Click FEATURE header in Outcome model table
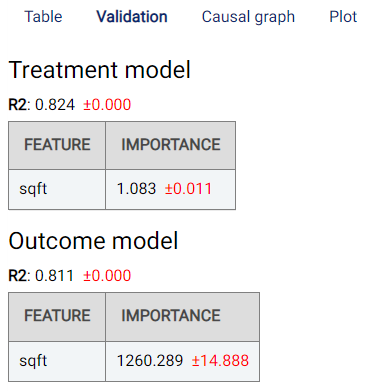Viewport: 367px width, 391px height. tap(57, 316)
